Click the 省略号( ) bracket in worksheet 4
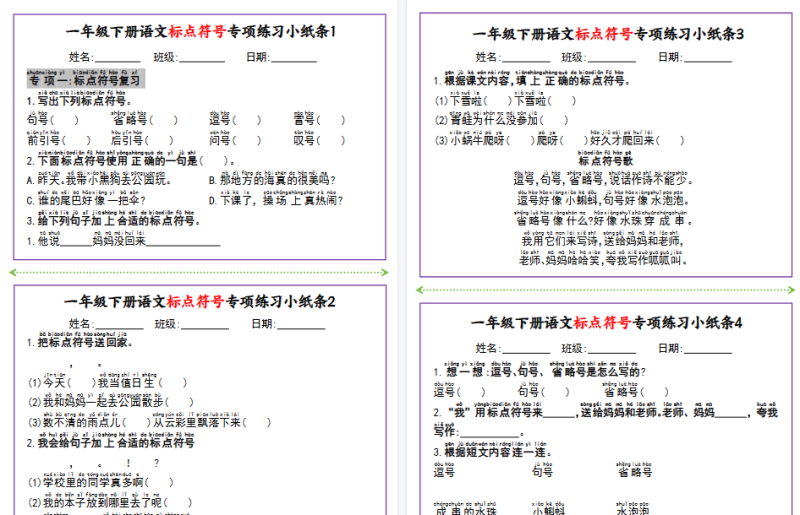Screen dimensions: 800x515 654,391
